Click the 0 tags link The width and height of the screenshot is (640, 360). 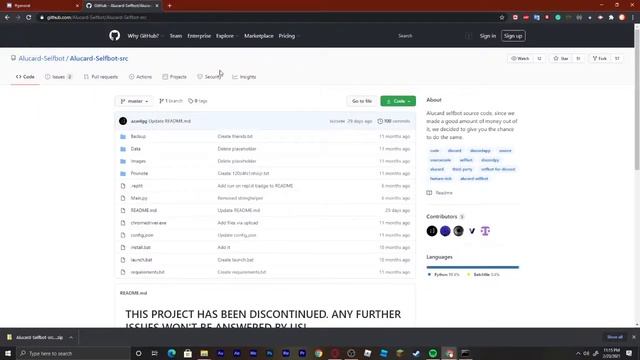[x=198, y=101]
